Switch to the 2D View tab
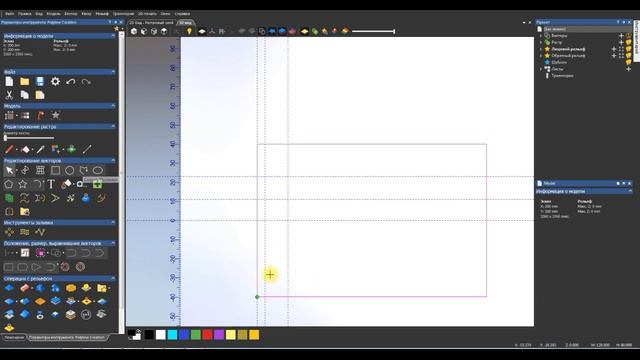640x360 pixels. click(x=151, y=23)
